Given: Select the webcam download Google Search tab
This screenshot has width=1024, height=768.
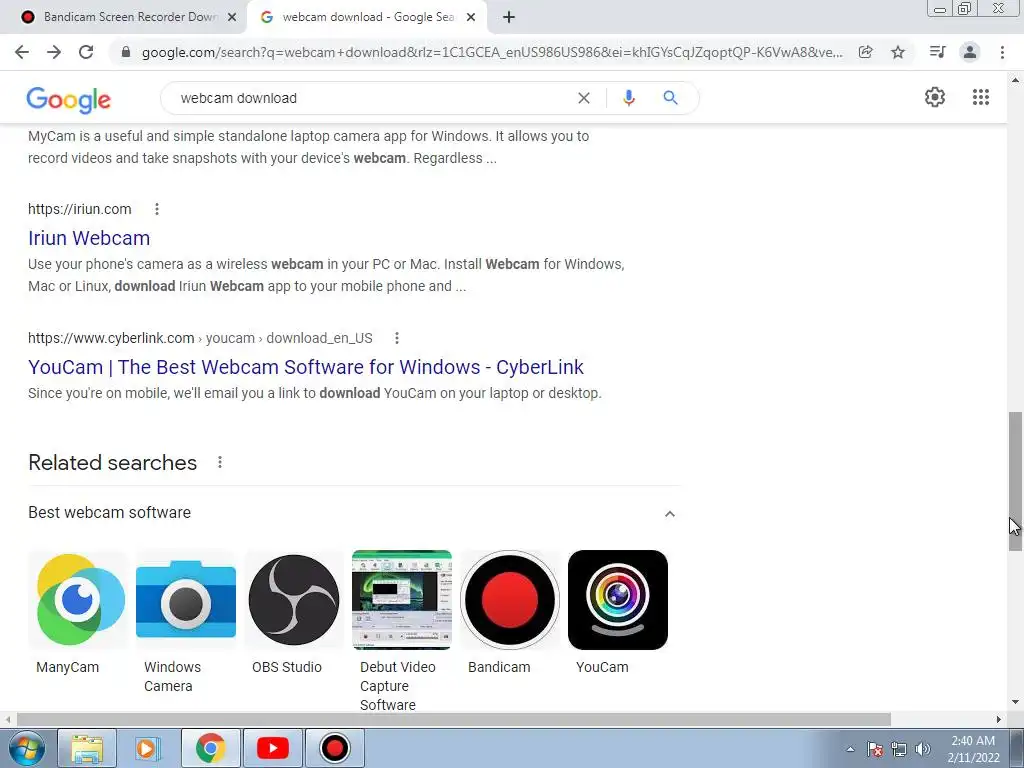Looking at the screenshot, I should point(368,18).
